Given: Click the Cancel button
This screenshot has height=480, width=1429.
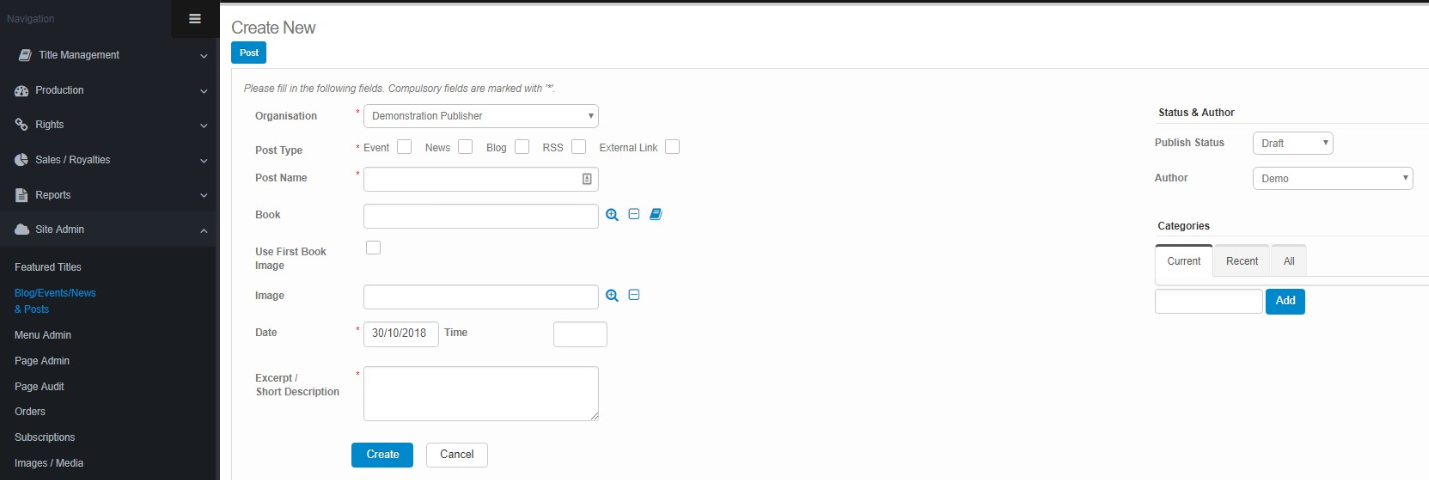Looking at the screenshot, I should 456,454.
